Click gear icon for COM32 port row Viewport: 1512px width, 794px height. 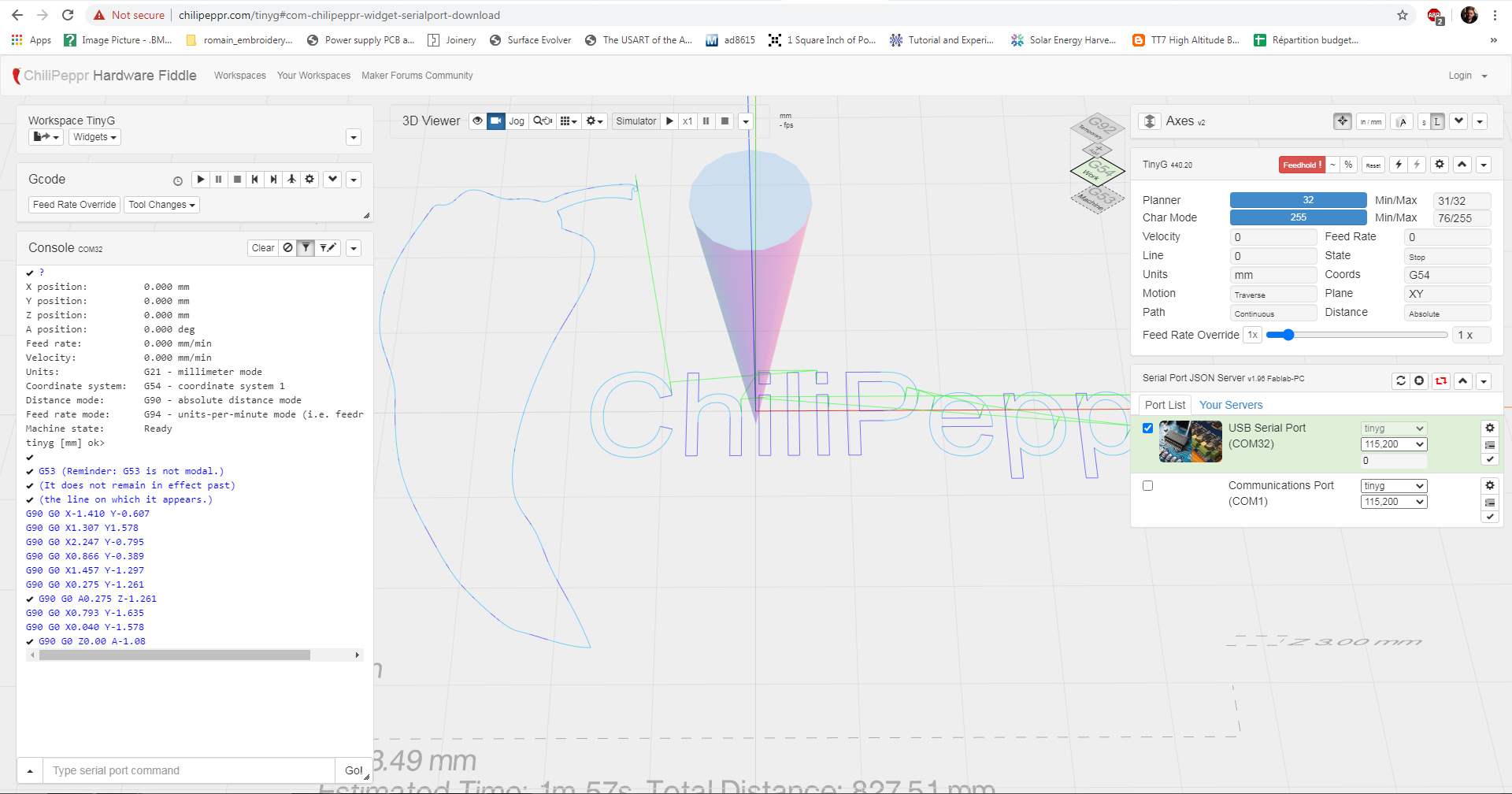pos(1490,428)
